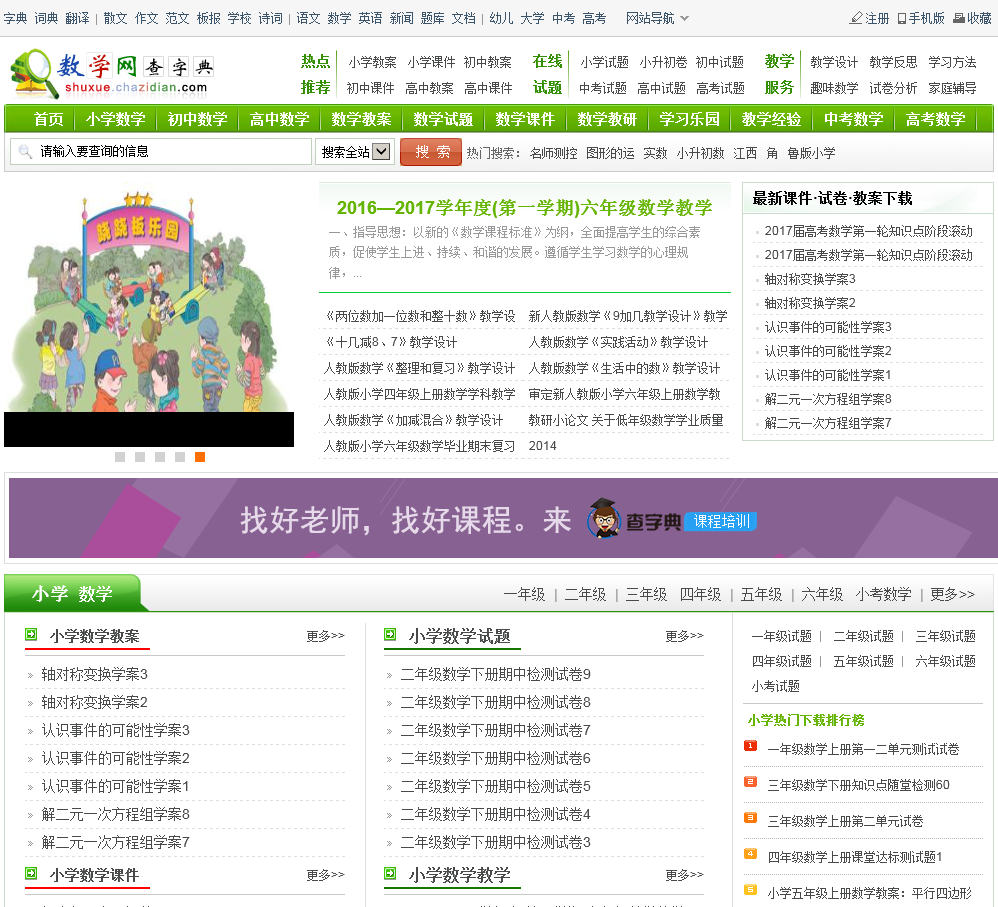Click 字典 in top bar

tap(15, 18)
